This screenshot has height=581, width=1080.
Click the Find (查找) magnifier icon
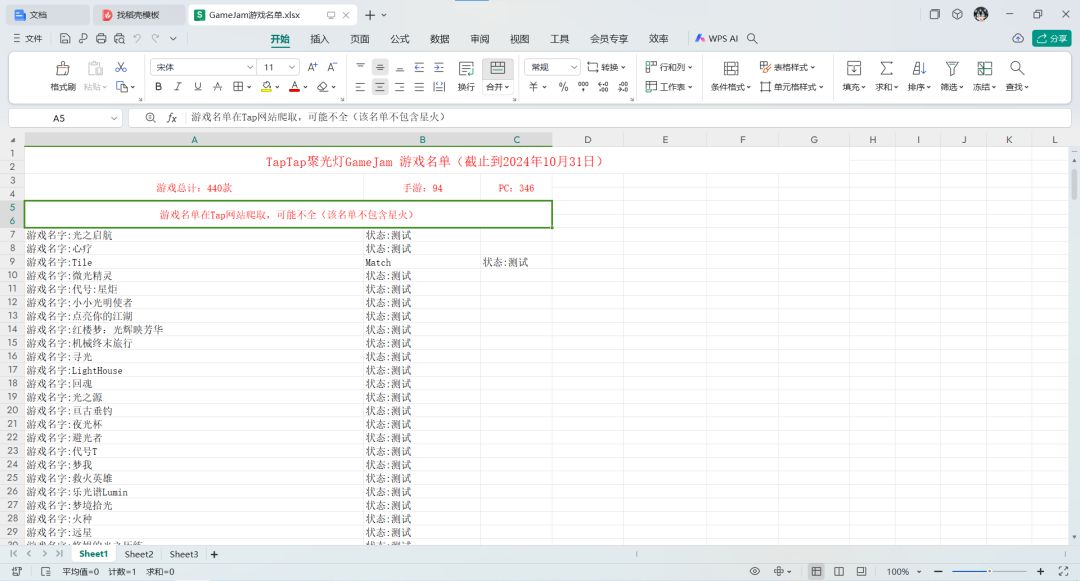point(1017,68)
